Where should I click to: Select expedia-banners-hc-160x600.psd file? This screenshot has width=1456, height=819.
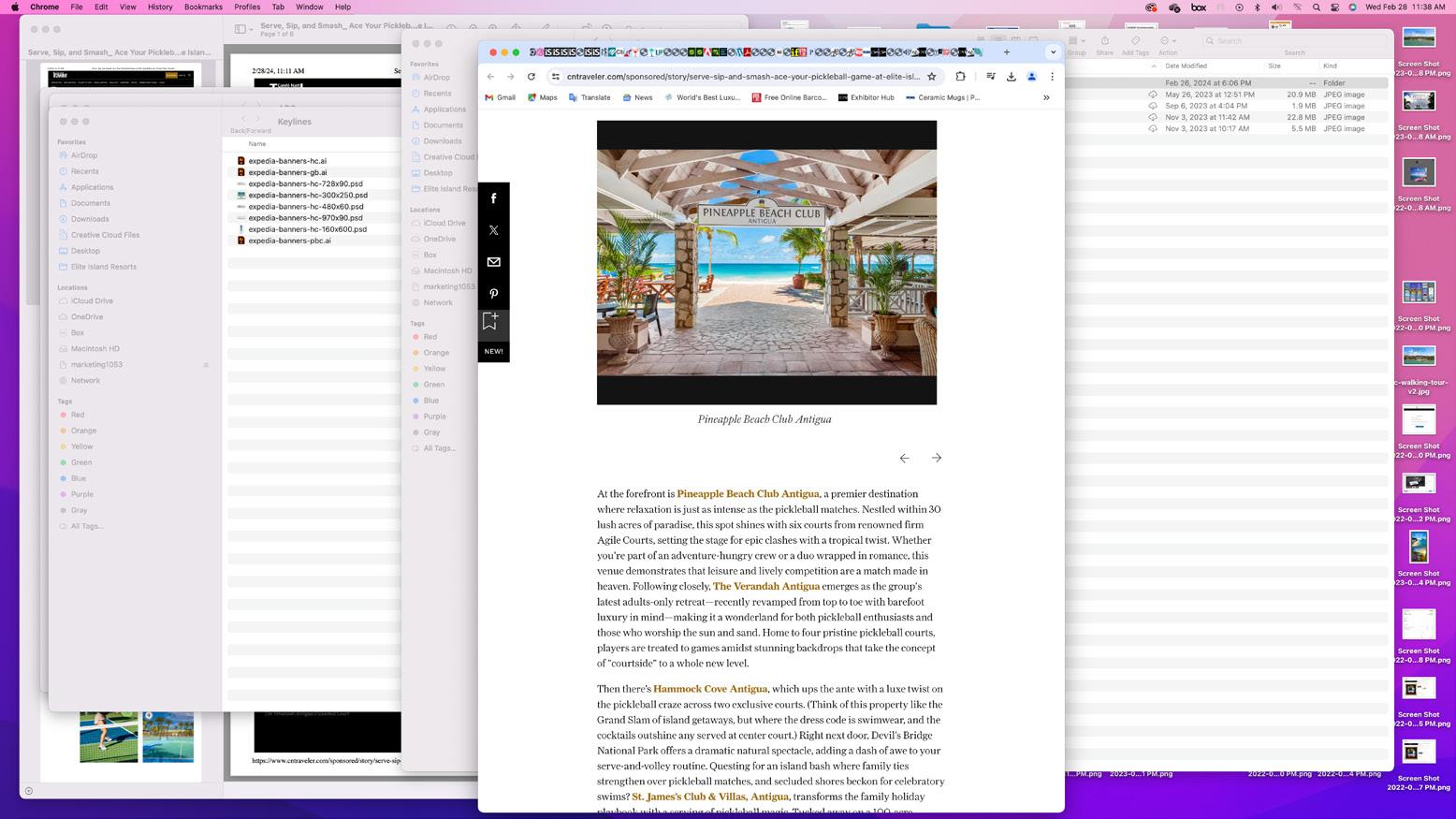(301, 229)
